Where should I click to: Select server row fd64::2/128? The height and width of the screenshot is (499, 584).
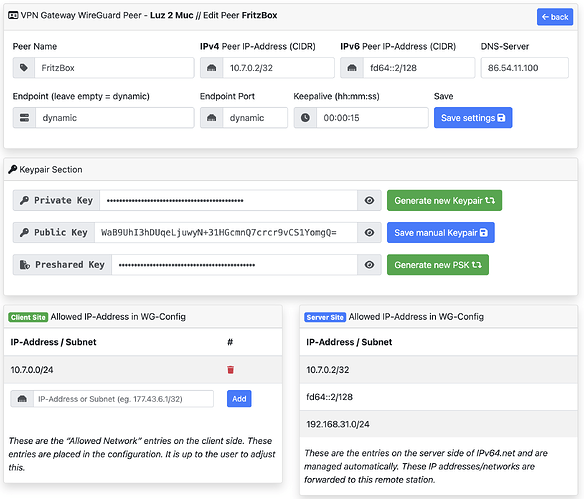(439, 397)
